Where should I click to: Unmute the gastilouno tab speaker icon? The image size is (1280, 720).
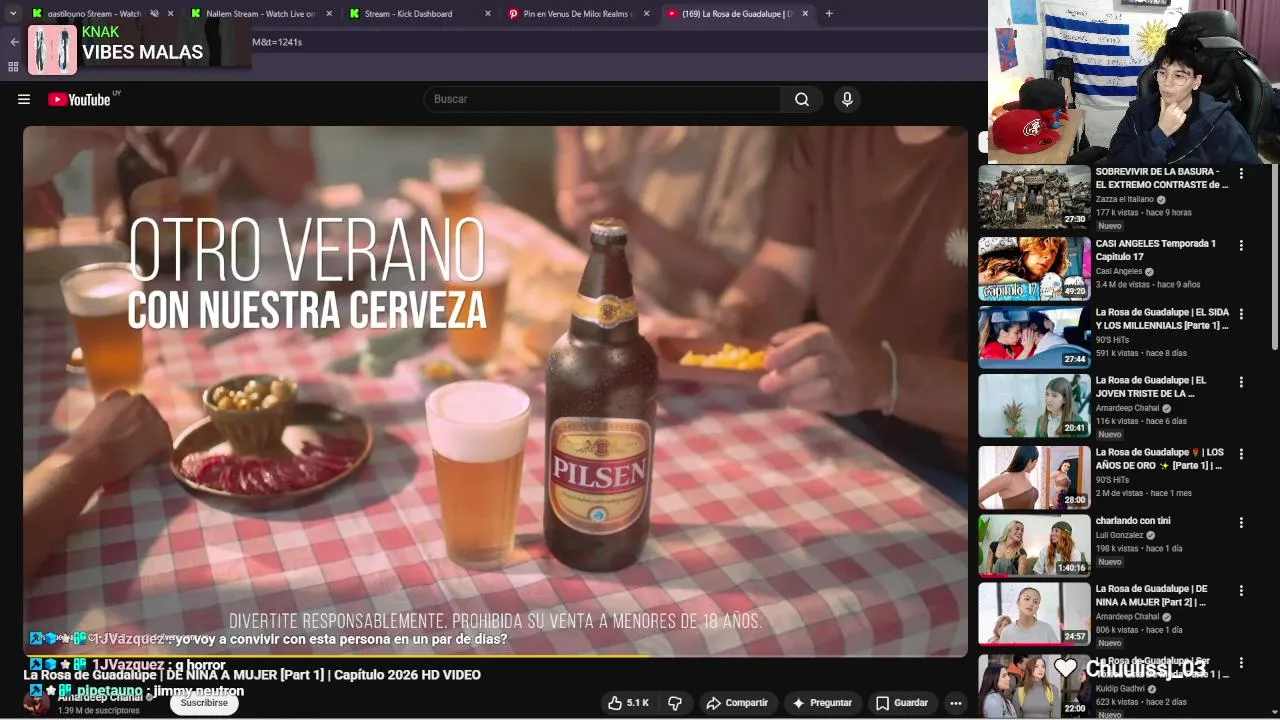tap(155, 14)
